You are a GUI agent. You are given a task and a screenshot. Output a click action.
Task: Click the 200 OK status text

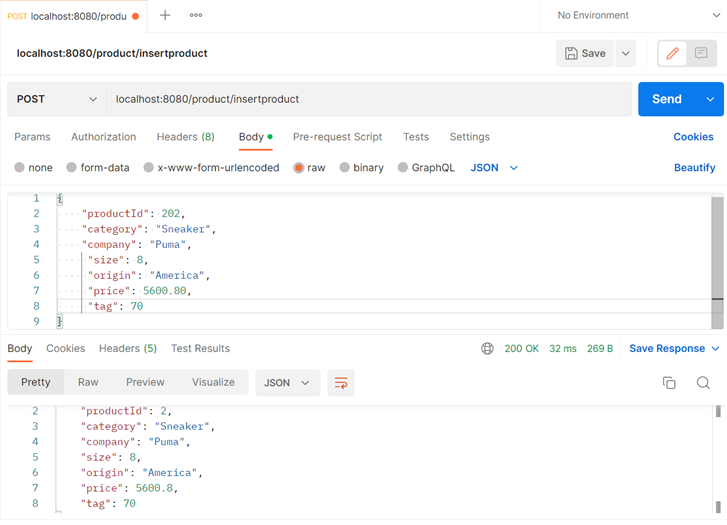coord(522,348)
